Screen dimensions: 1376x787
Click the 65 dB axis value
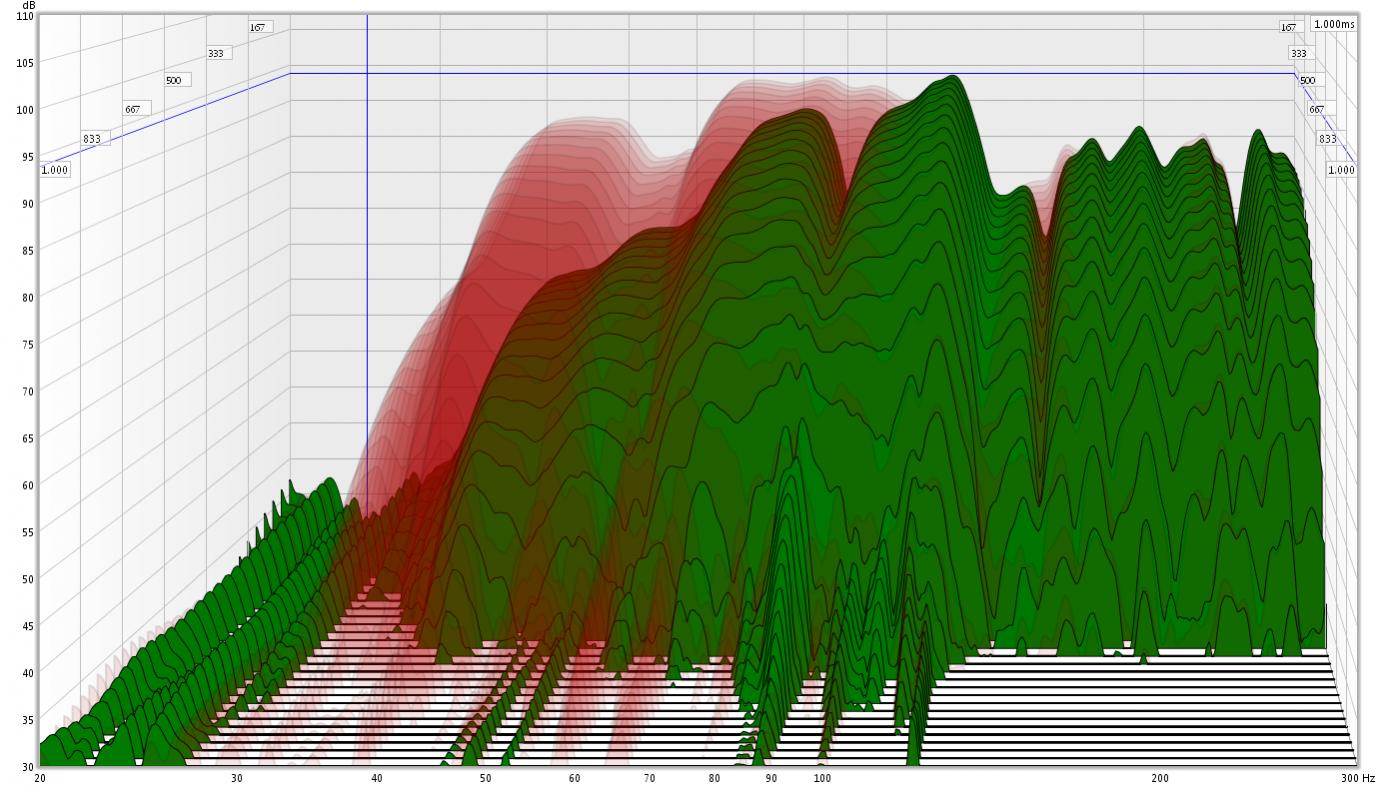tap(28, 438)
